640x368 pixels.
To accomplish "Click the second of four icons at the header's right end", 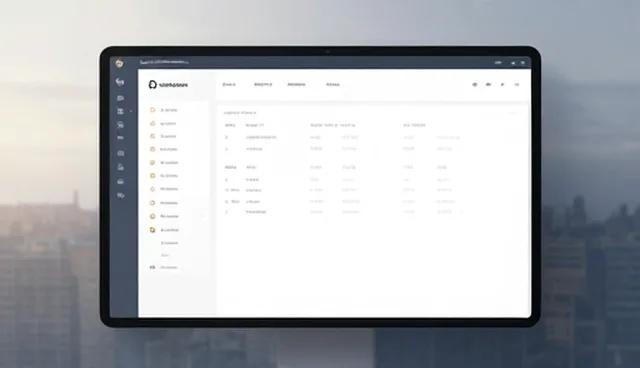I will coord(488,84).
